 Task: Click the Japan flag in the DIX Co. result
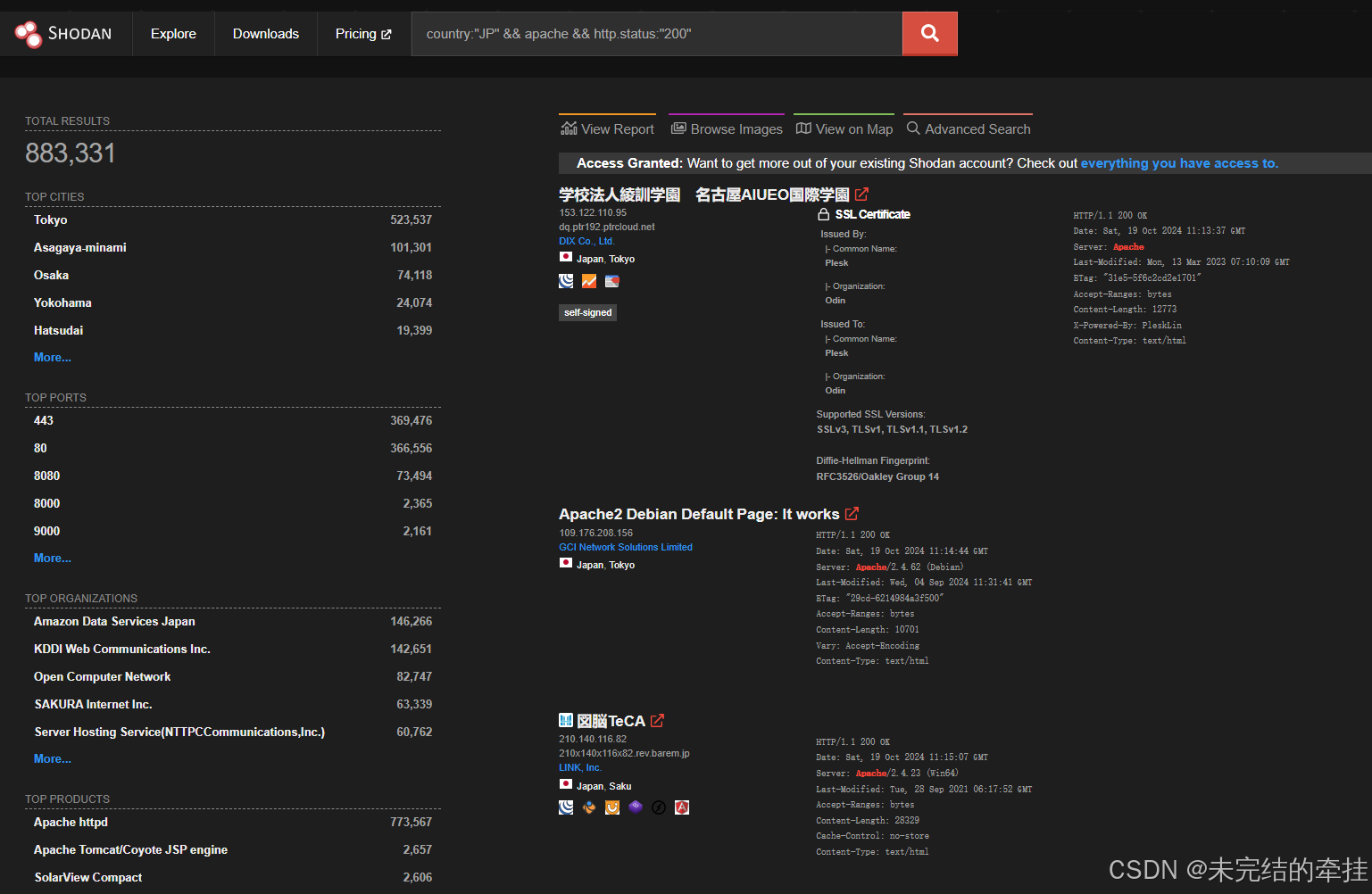point(566,257)
